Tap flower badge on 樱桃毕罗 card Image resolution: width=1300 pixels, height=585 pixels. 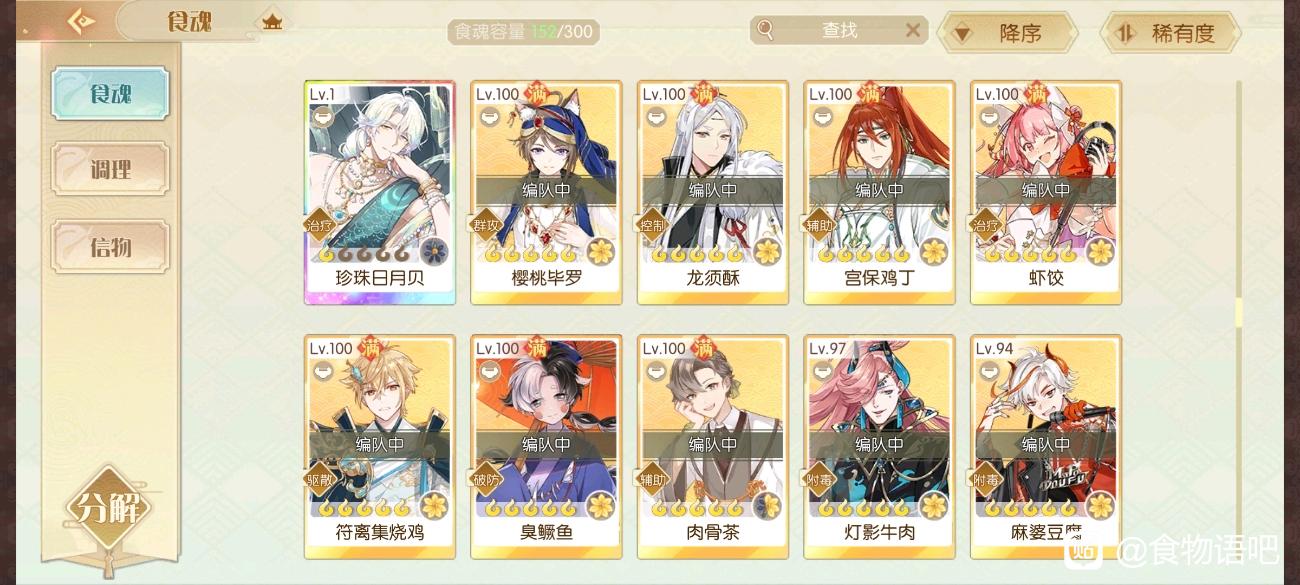(600, 251)
